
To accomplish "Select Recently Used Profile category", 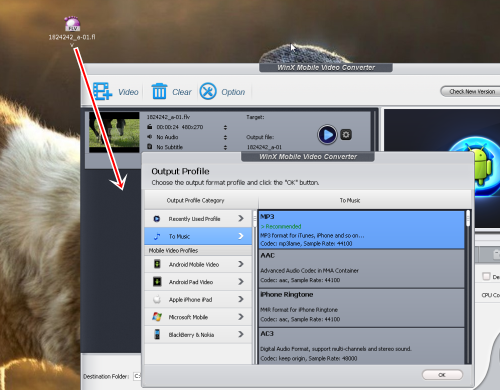I will tap(198, 219).
